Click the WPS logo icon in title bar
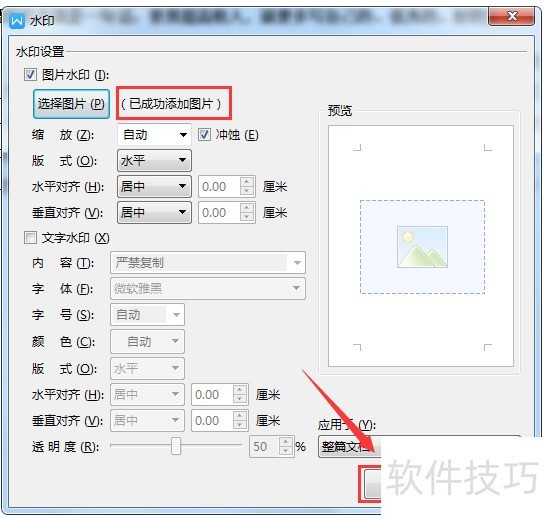 (17, 20)
